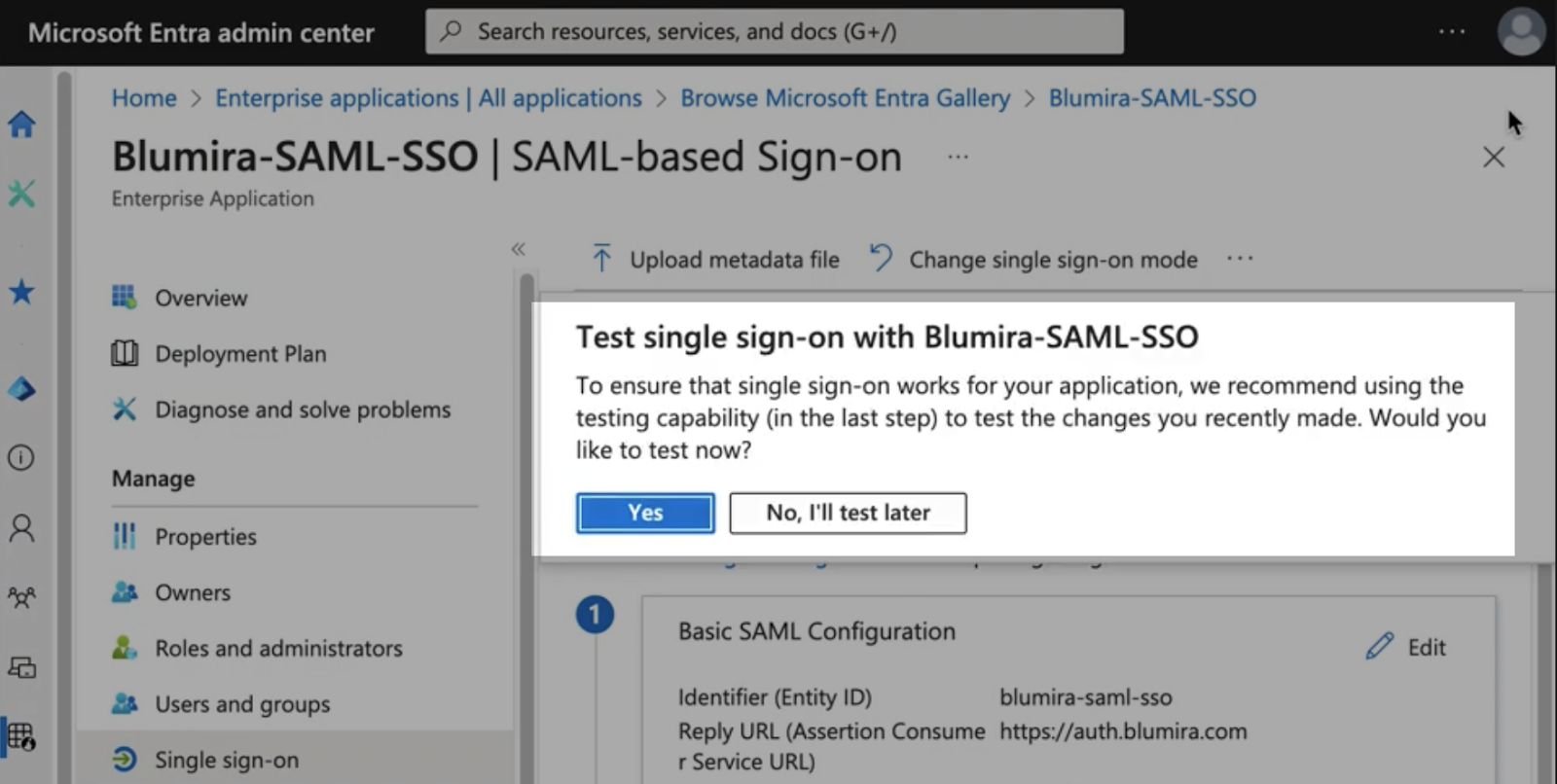Open Users and groups

tap(242, 704)
